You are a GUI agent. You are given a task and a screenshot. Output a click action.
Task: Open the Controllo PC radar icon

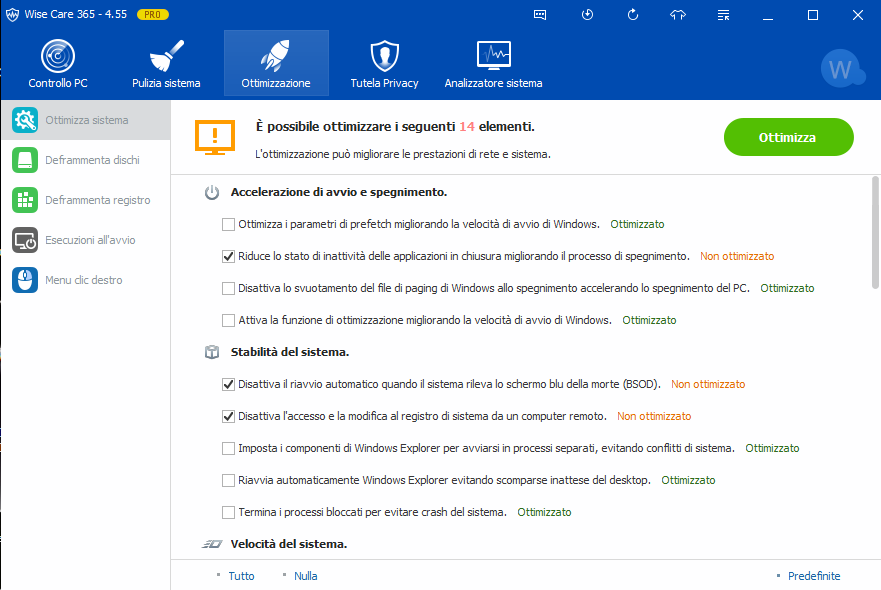(58, 56)
